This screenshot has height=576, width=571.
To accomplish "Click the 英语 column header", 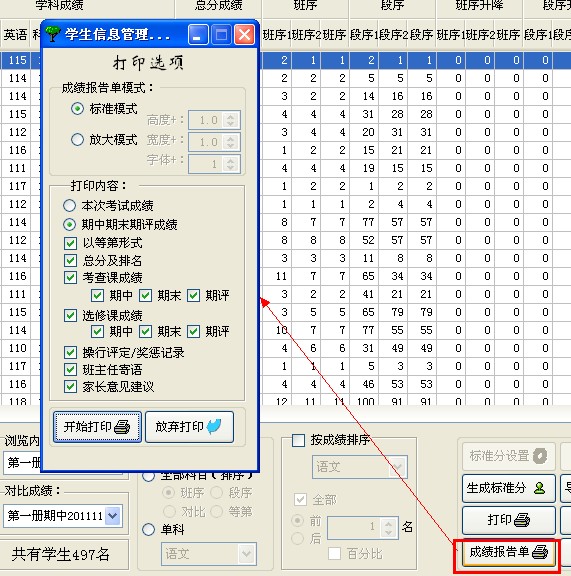I will 15,35.
